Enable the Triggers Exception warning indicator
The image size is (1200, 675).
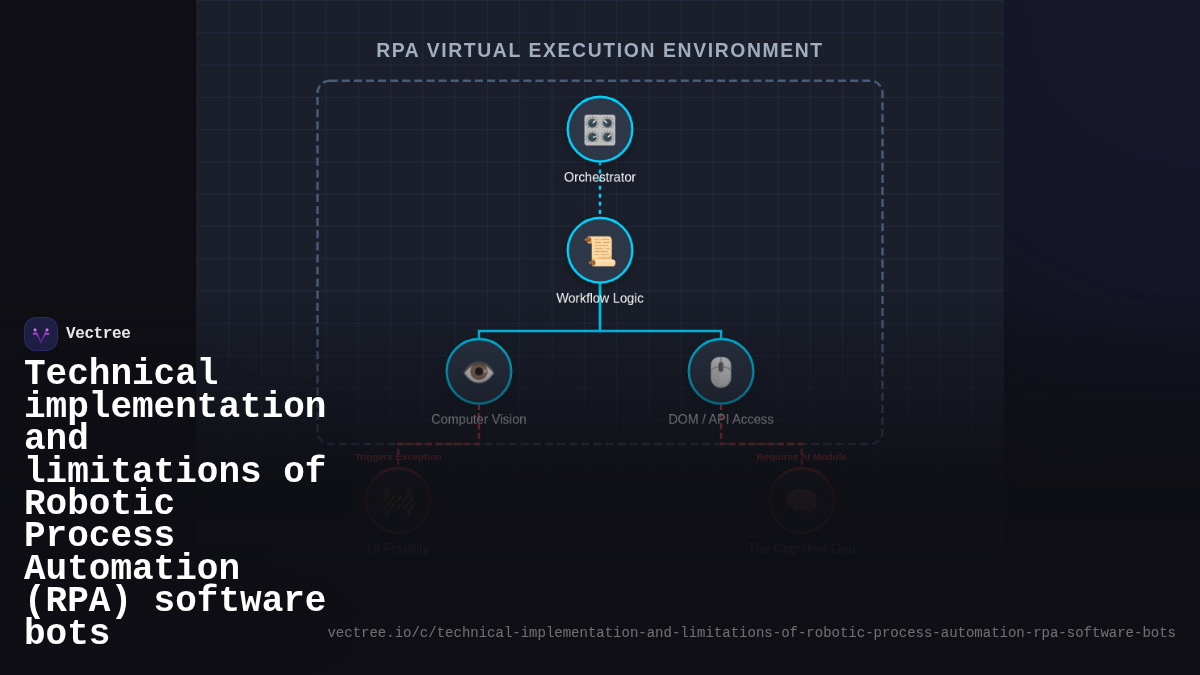(398, 456)
